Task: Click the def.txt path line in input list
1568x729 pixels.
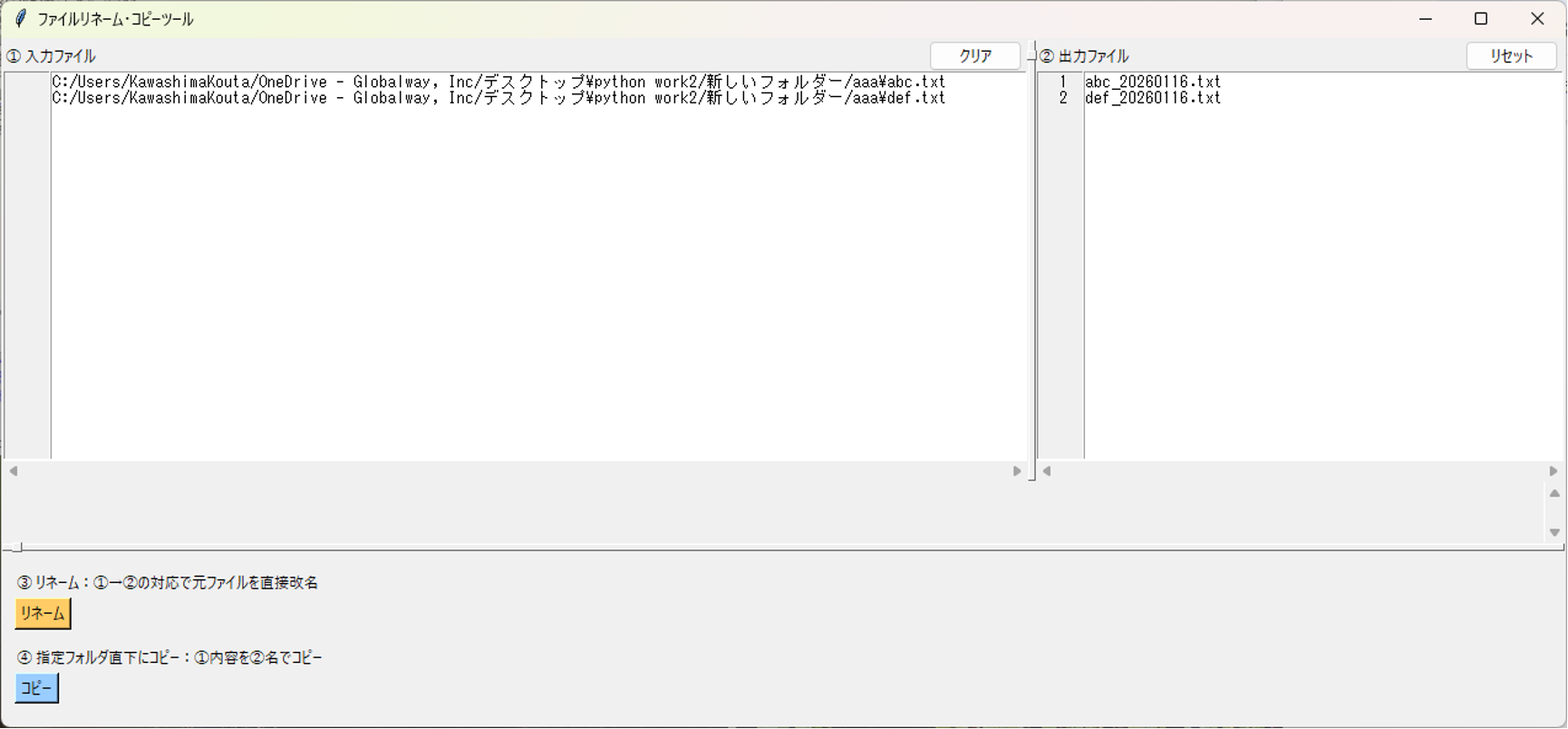Action: click(x=498, y=98)
